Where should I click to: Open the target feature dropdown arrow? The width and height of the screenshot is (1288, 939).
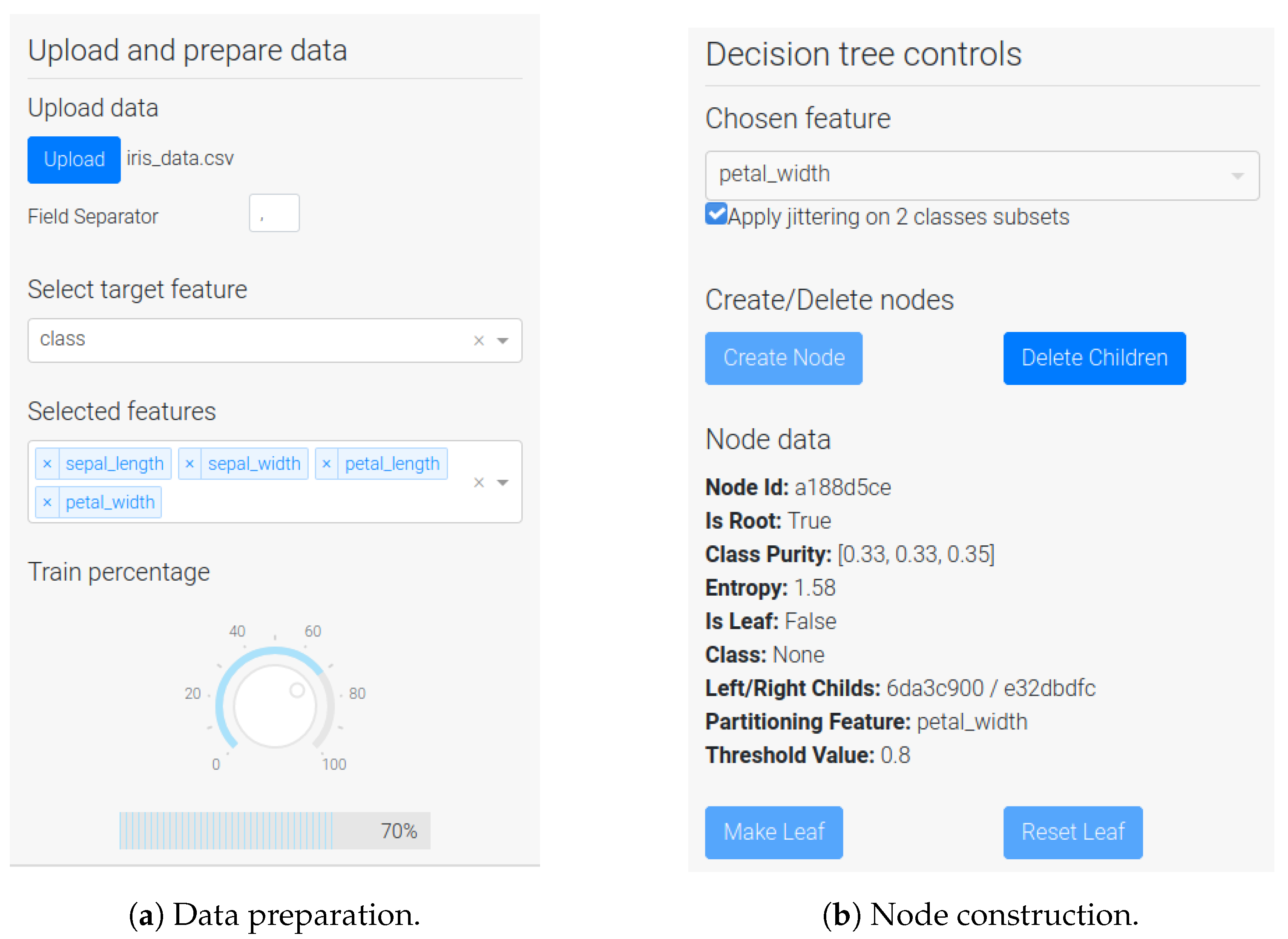(x=503, y=340)
